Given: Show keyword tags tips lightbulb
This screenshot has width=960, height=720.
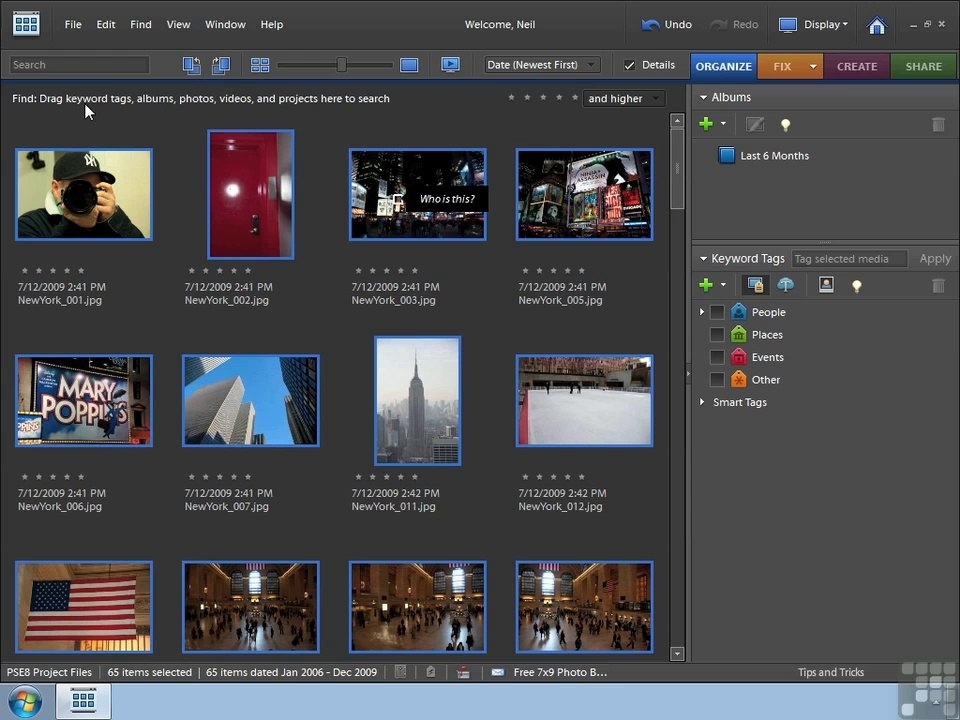Looking at the screenshot, I should (x=857, y=285).
